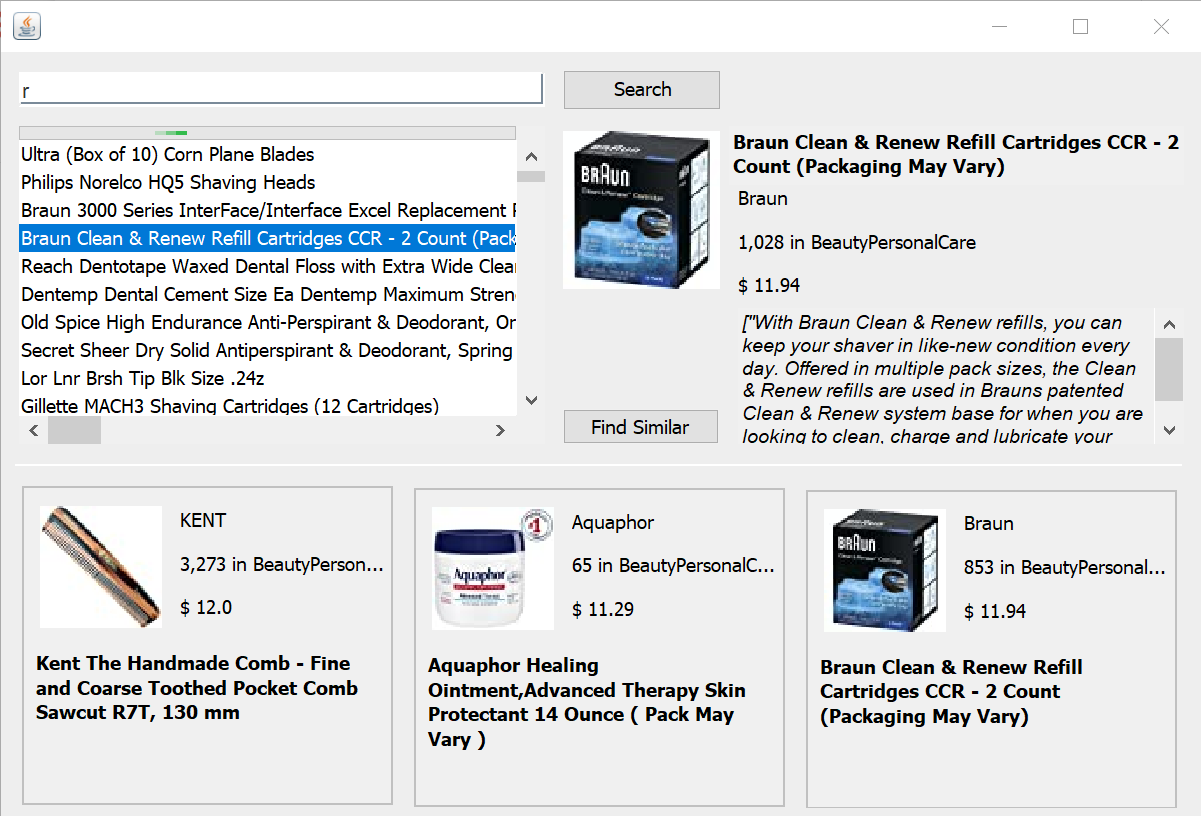Click the 'KENT' brand label
This screenshot has width=1201, height=816.
[203, 521]
